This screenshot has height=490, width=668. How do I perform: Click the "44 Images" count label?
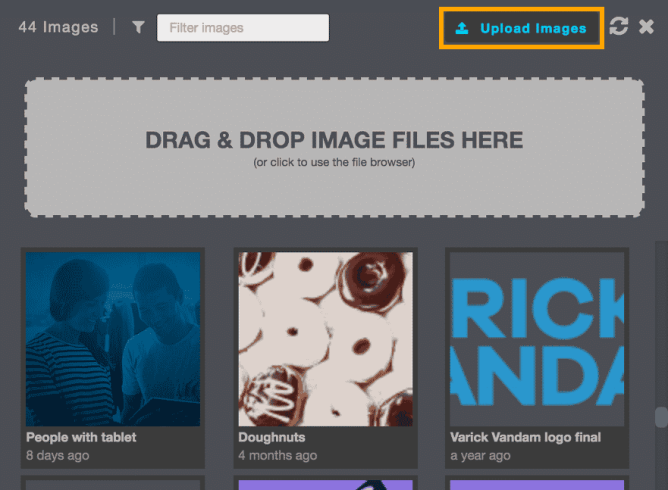[x=58, y=28]
